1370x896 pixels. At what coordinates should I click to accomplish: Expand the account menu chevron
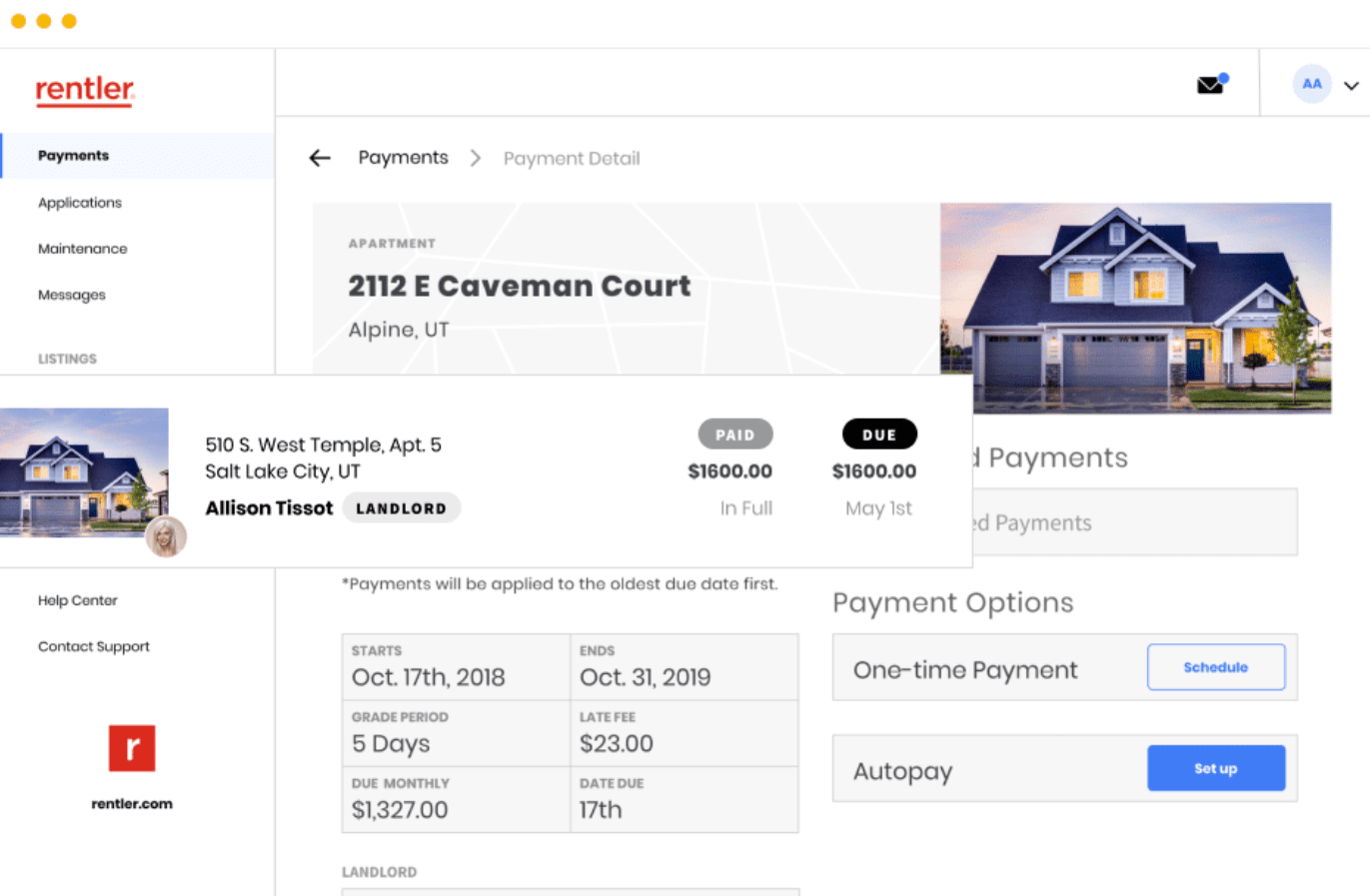[x=1351, y=86]
